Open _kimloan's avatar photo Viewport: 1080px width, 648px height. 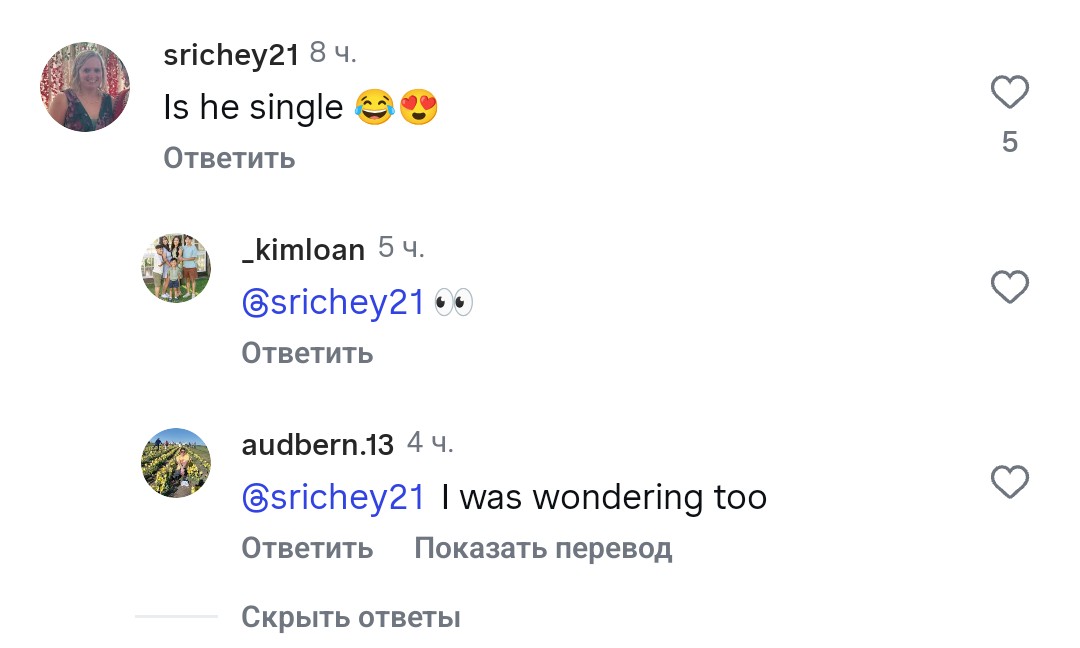pos(176,268)
